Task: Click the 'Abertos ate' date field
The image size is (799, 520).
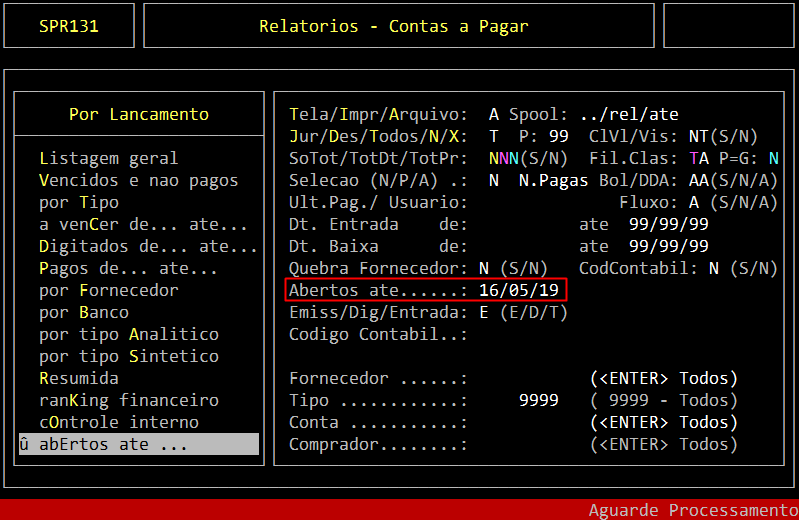Action: pos(519,290)
